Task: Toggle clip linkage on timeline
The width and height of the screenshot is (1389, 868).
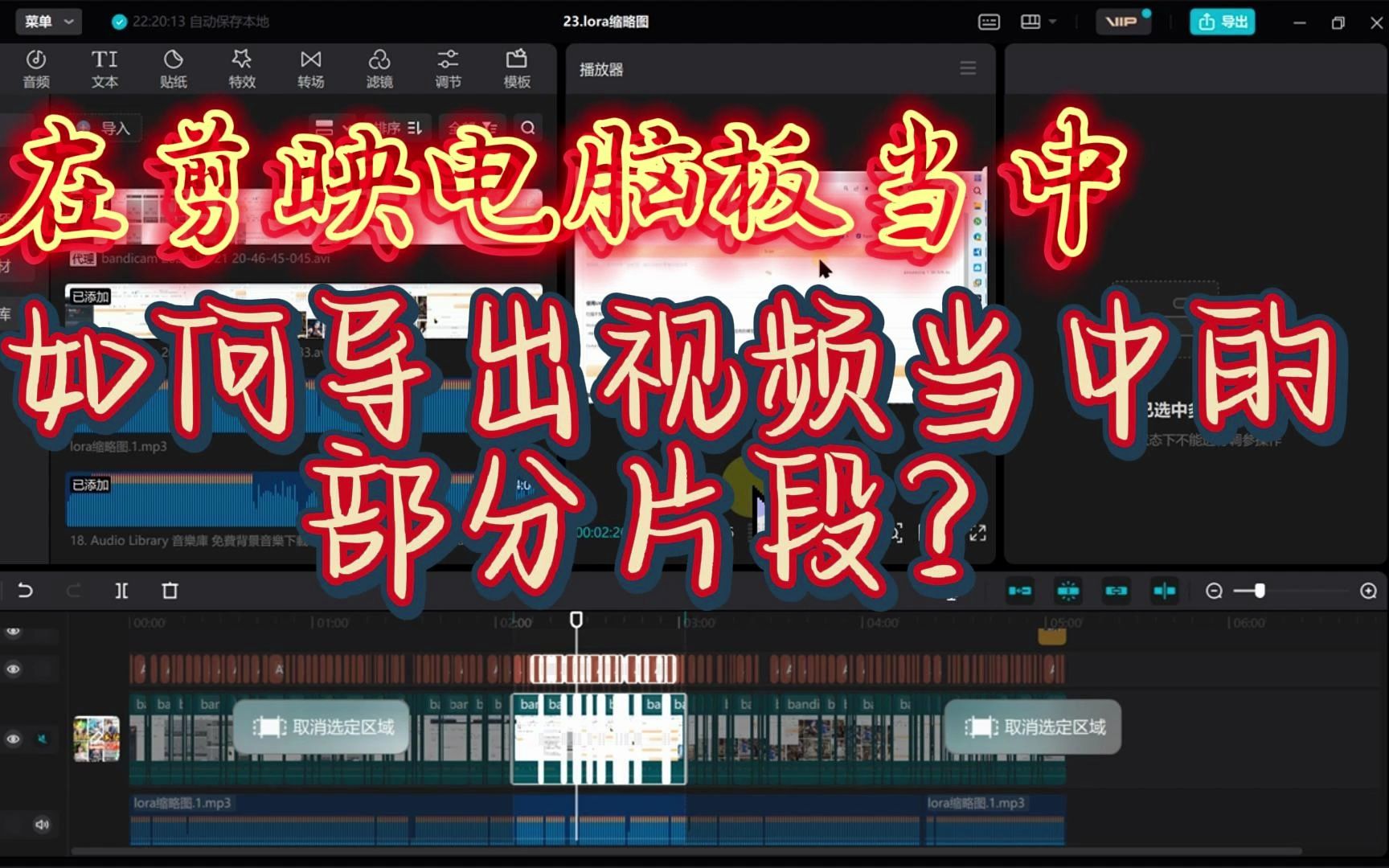Action: [x=1117, y=591]
